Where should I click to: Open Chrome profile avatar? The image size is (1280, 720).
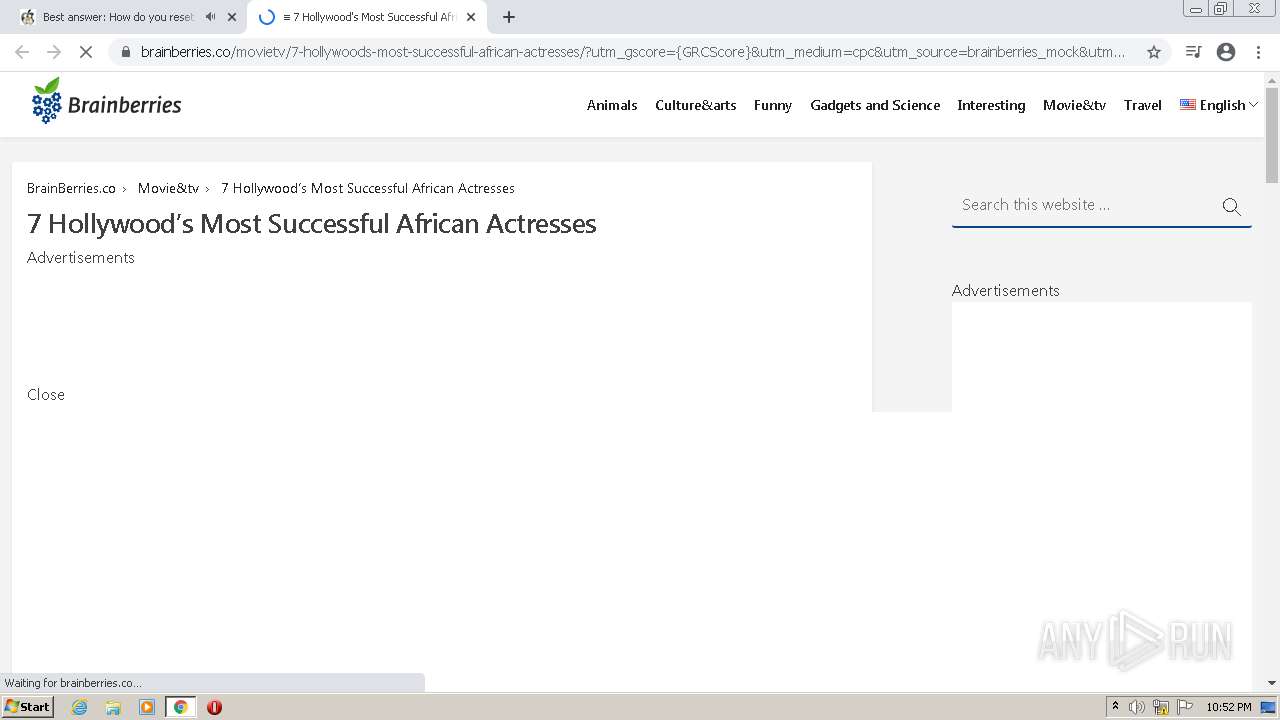coord(1226,52)
